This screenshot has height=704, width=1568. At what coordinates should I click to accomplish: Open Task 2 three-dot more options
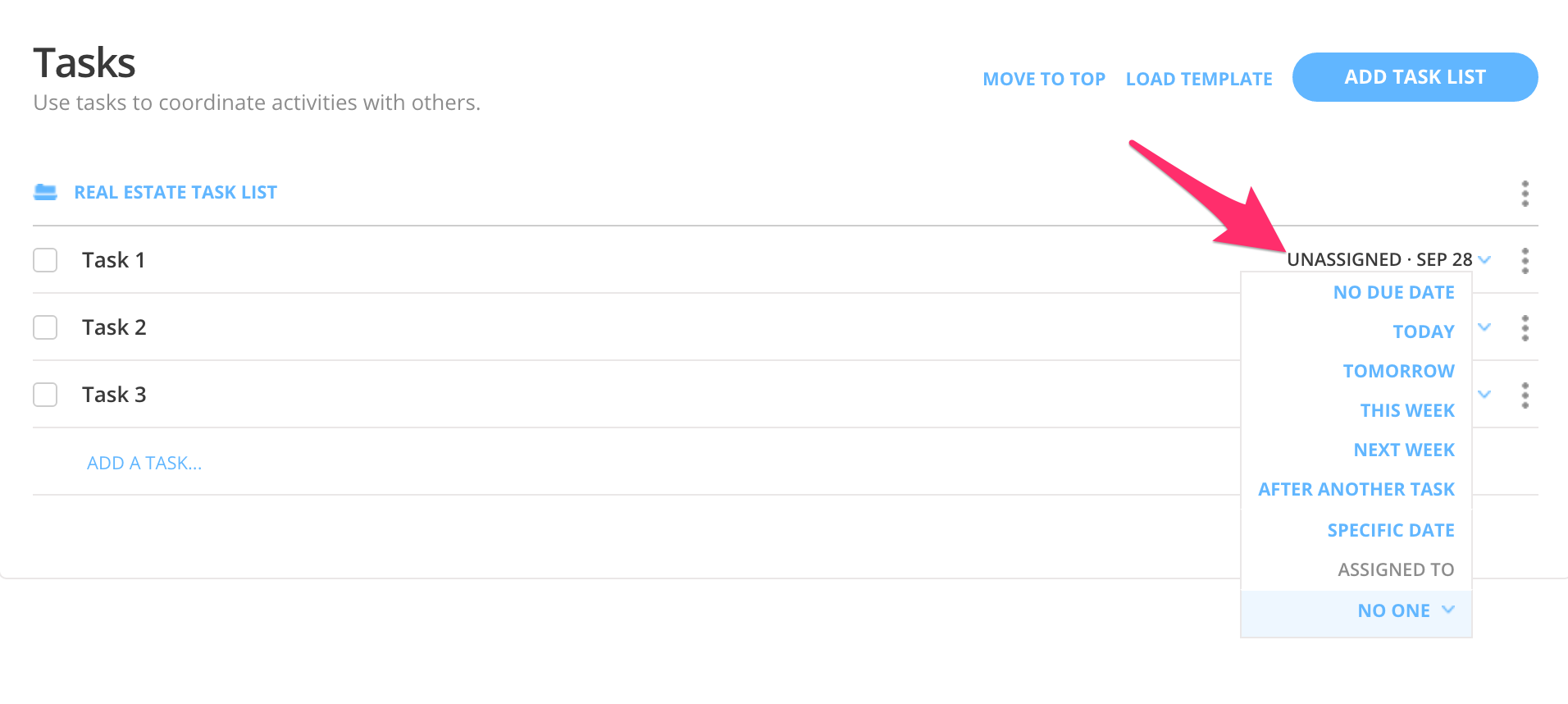click(x=1525, y=328)
